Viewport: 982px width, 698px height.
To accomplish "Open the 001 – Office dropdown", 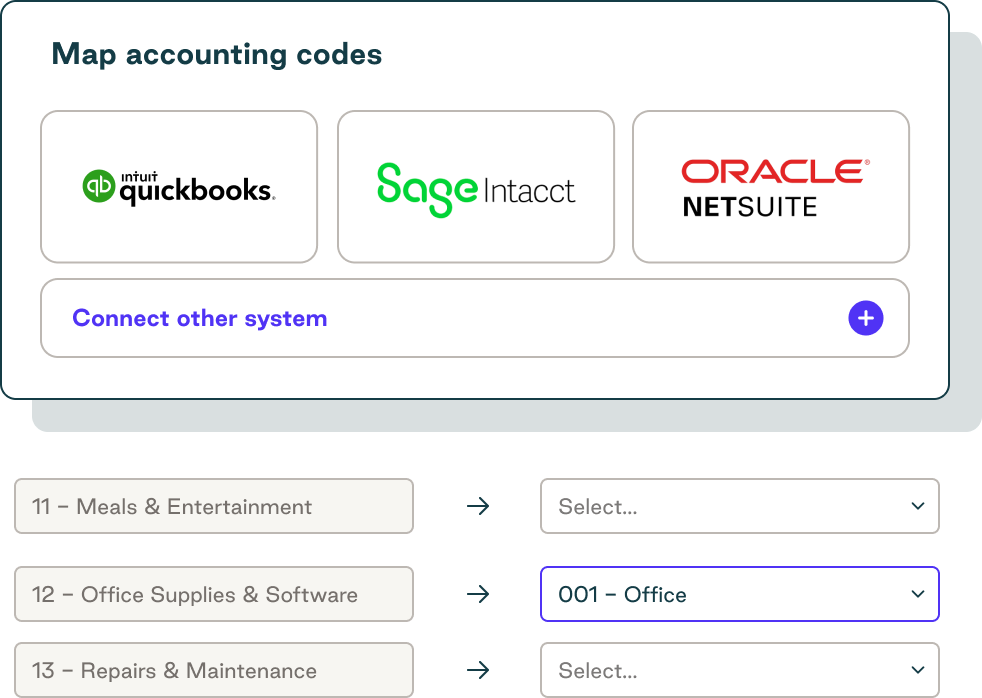I will [x=740, y=594].
